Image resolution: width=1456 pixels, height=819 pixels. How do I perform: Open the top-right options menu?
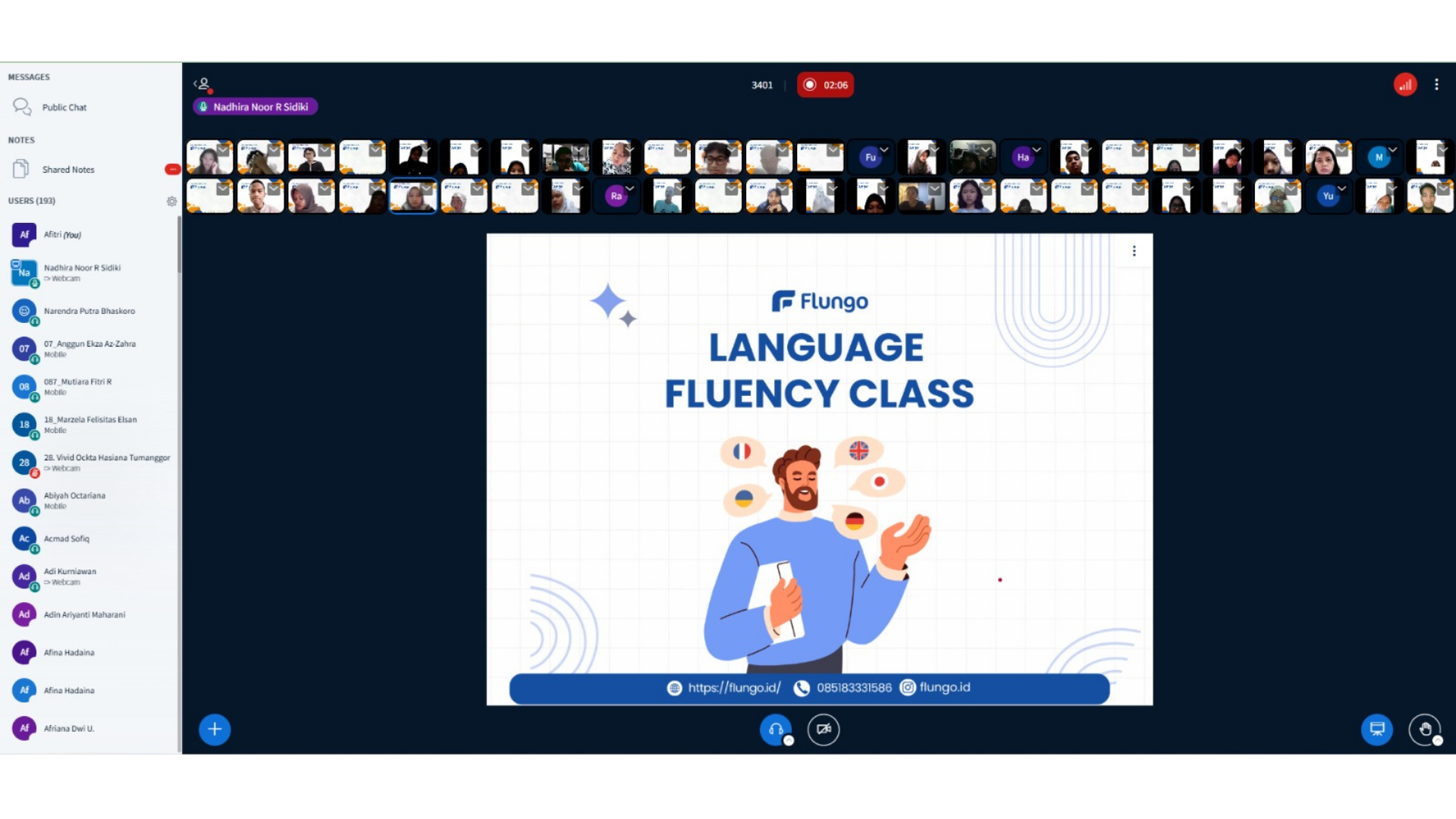pos(1436,85)
